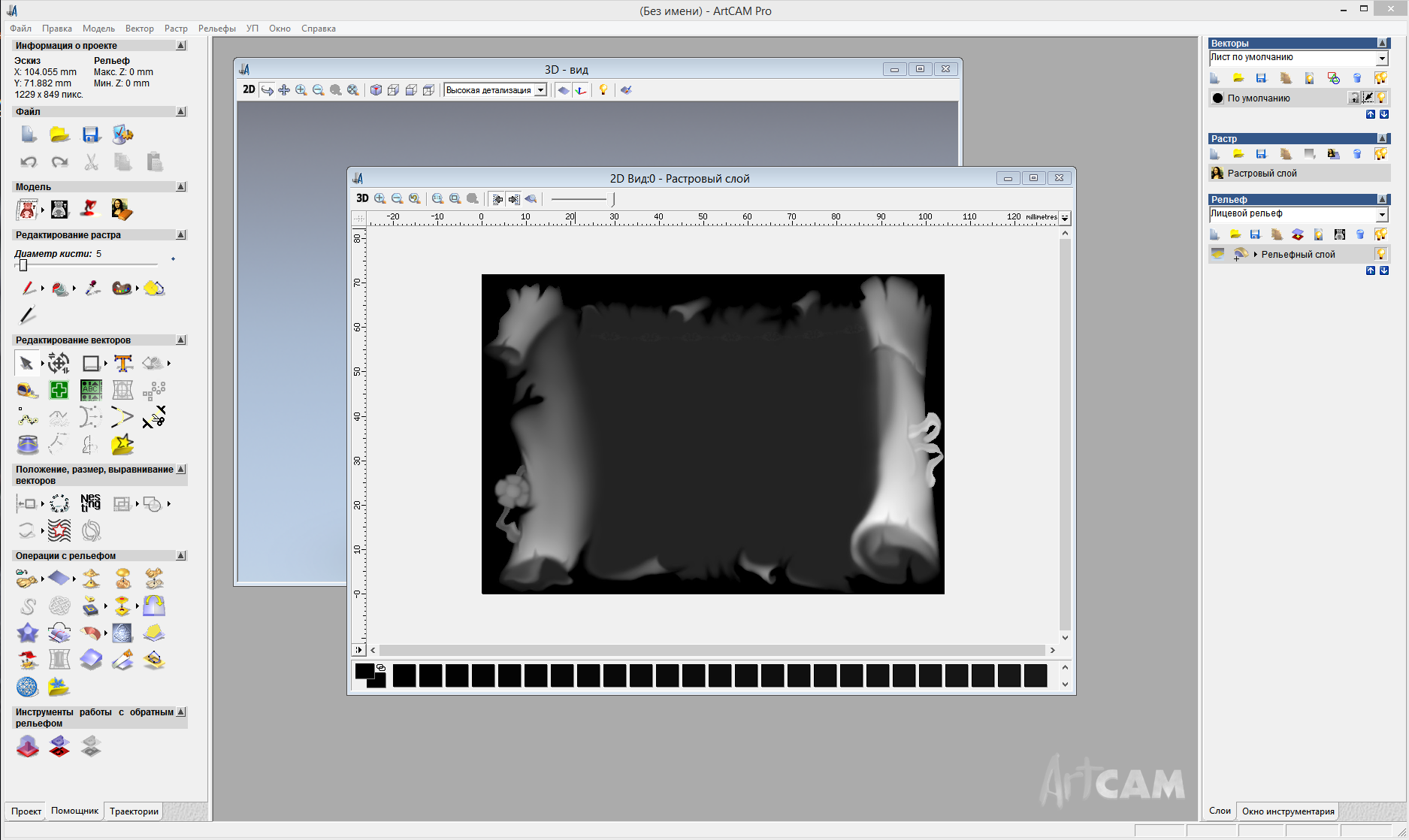Click the teddy bear model size icon

(x=27, y=209)
